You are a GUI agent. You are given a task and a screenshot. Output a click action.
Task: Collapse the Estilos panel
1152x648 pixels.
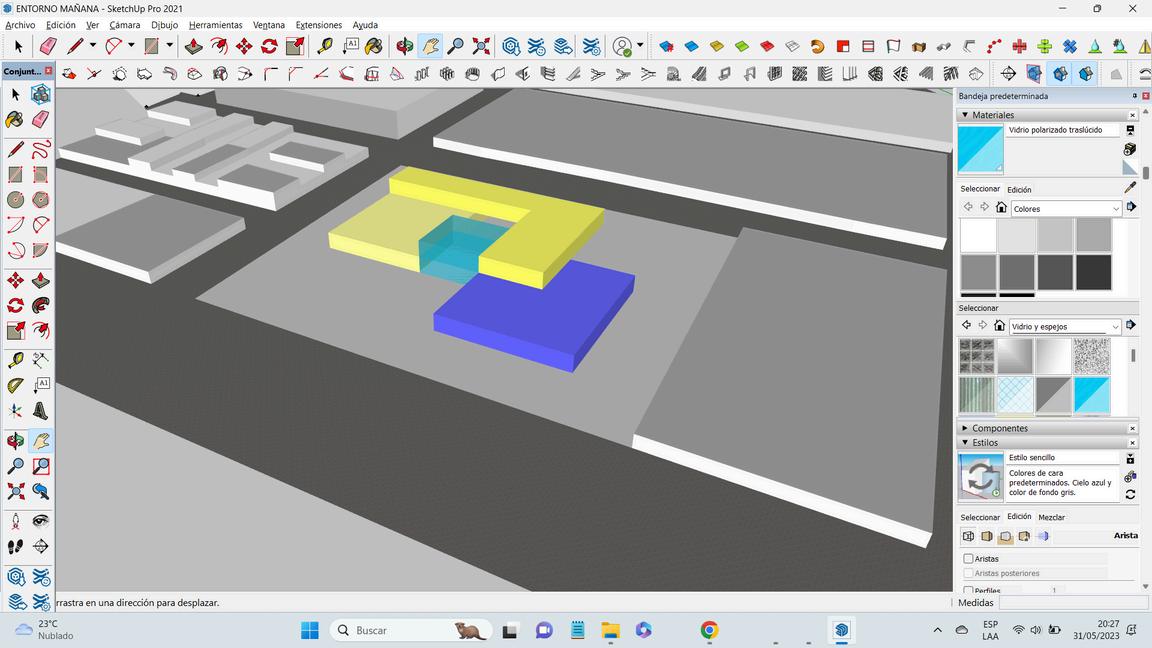[965, 442]
